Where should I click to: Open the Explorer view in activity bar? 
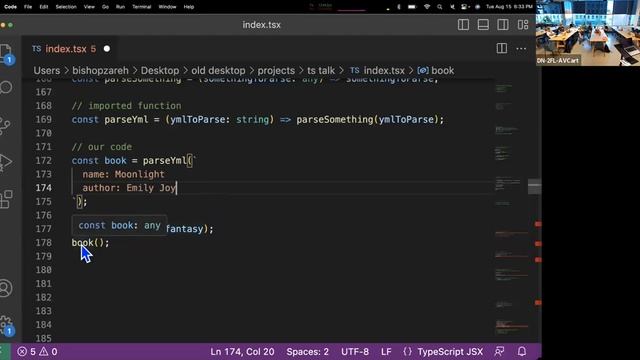pos(6,54)
